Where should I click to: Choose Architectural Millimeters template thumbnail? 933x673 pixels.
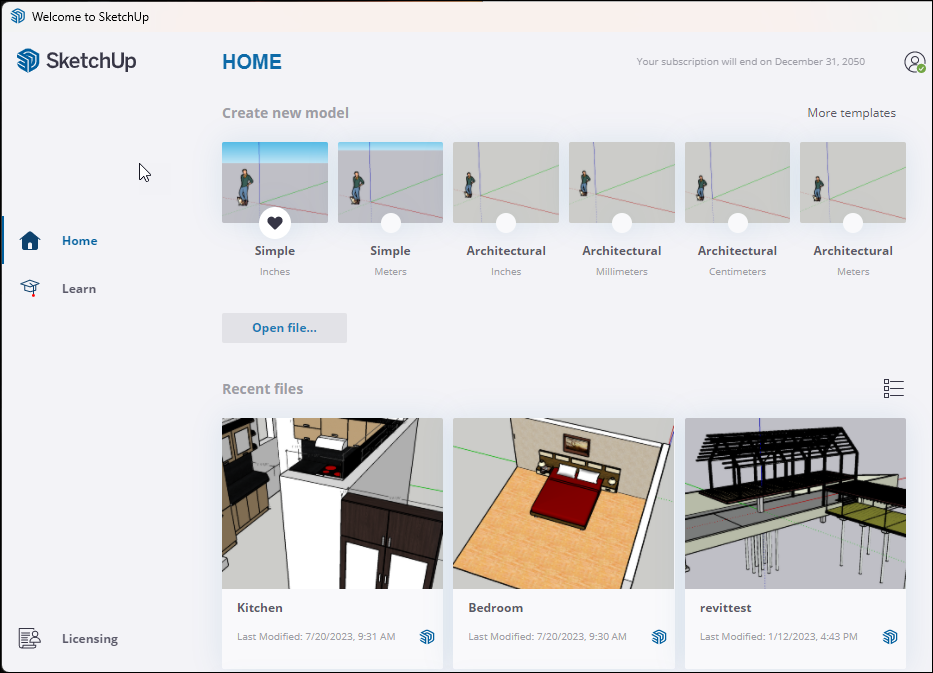[622, 182]
